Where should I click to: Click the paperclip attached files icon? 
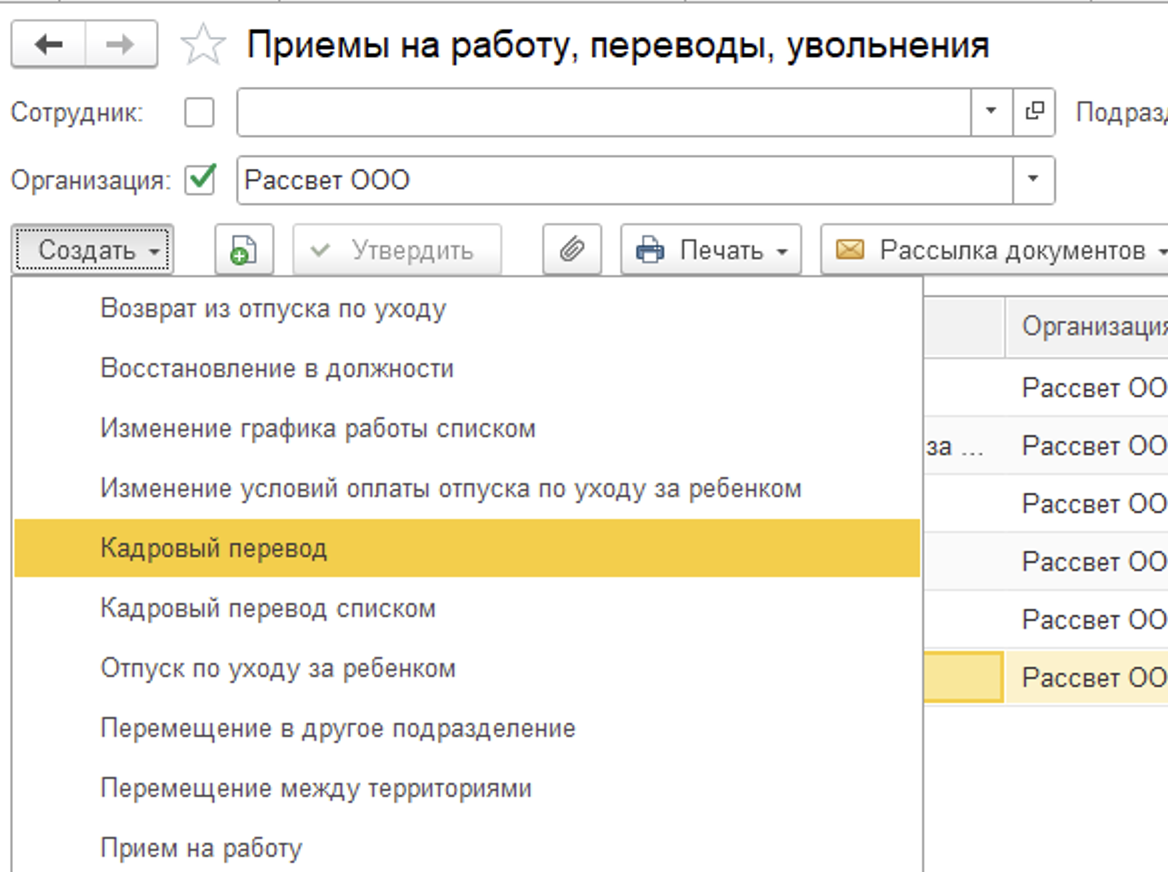571,250
